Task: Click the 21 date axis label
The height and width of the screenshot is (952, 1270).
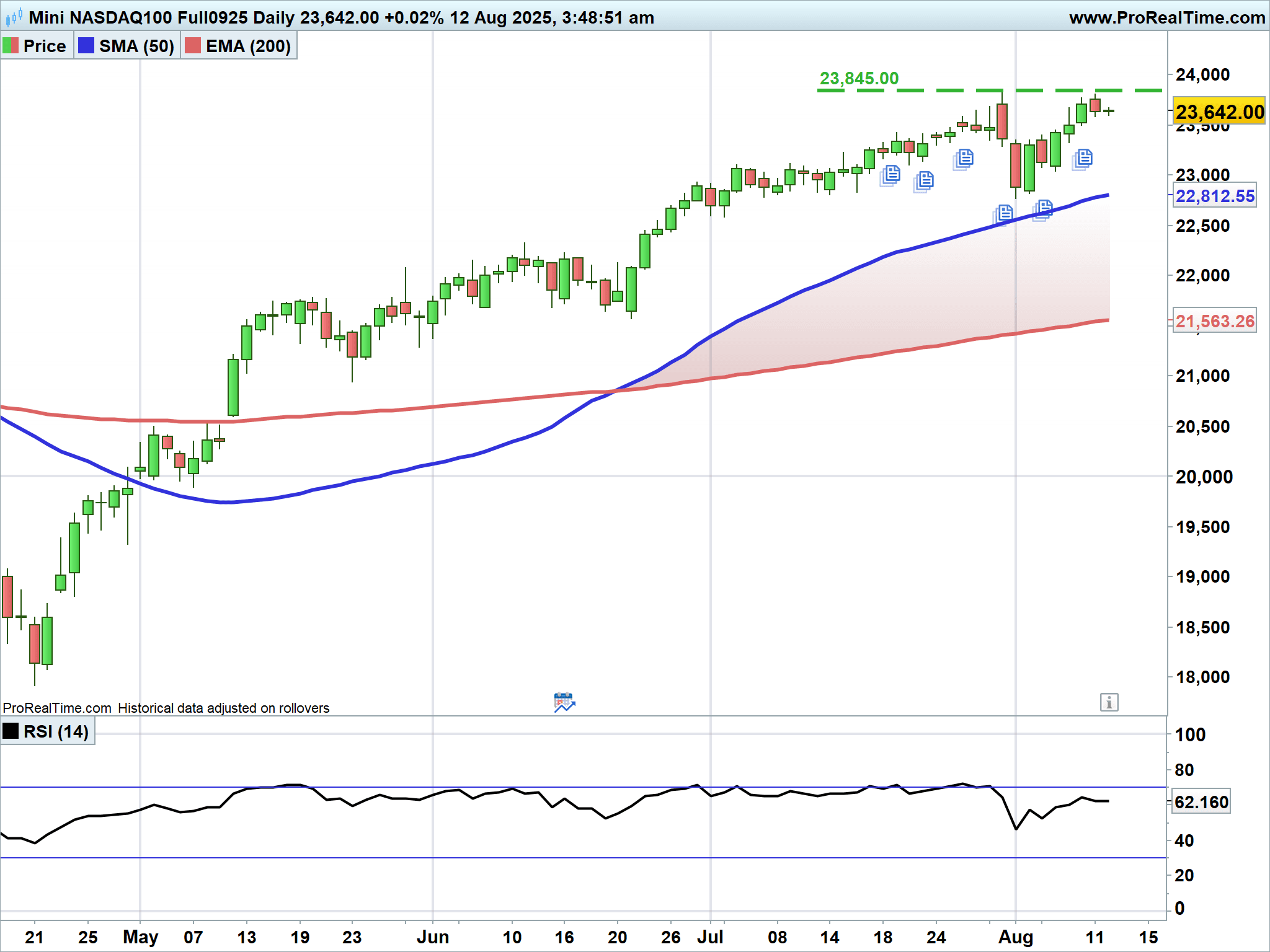Action: coord(34,937)
